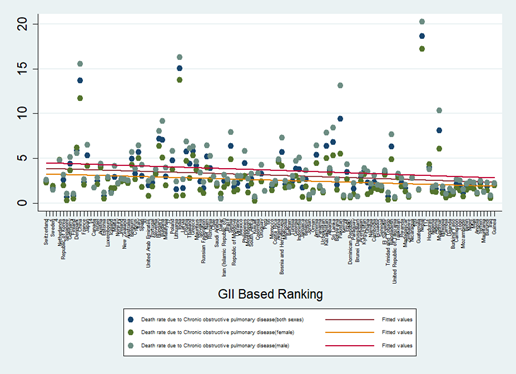Click the 'Fitted values' text beside maroon line
516x374 pixels.
[397, 320]
